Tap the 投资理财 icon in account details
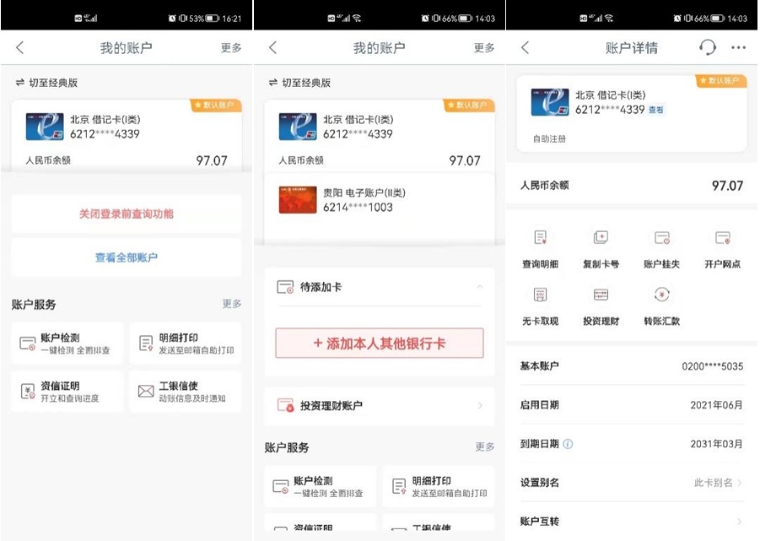The image size is (760, 541). click(x=601, y=295)
